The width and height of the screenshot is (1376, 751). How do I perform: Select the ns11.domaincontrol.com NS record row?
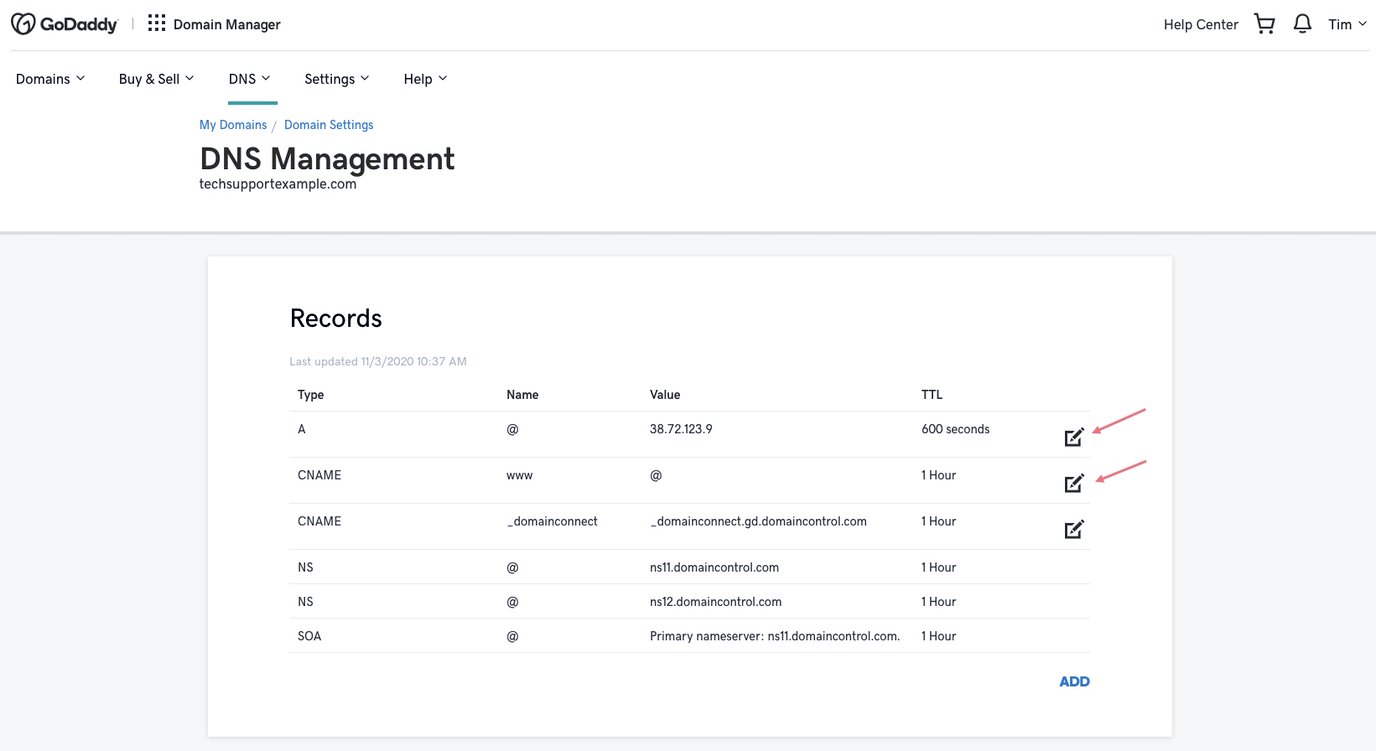click(x=688, y=567)
